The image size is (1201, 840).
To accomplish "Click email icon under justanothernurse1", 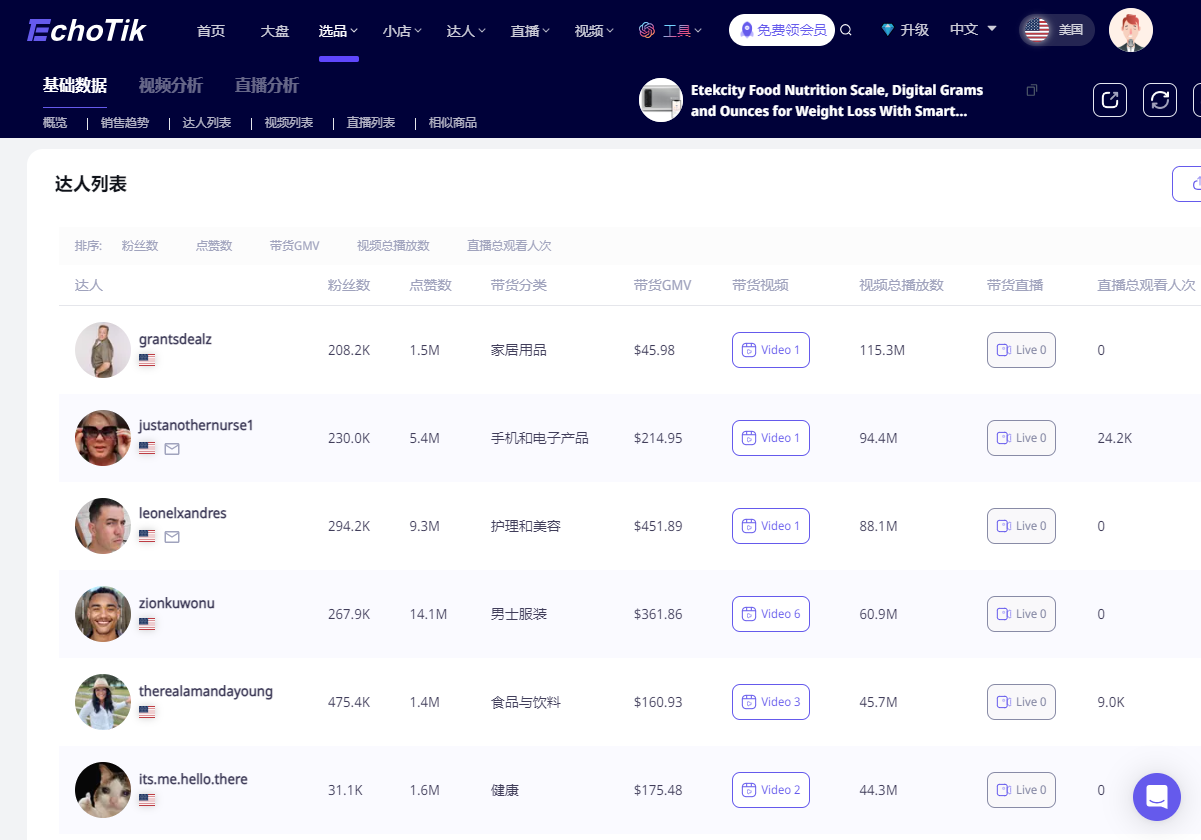I will [x=172, y=449].
